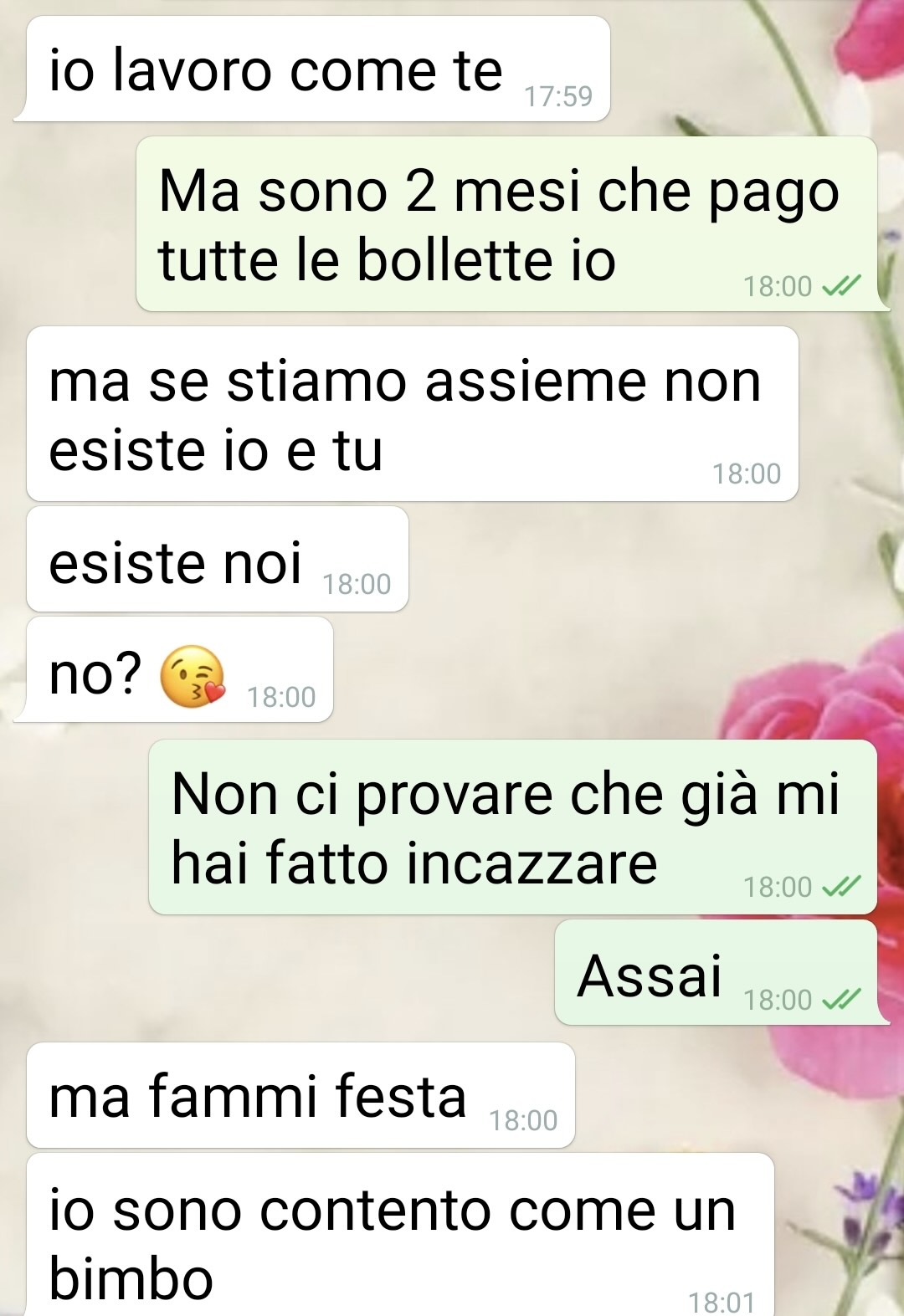
Task: Click the 17:59 timestamp
Action: coord(558,97)
